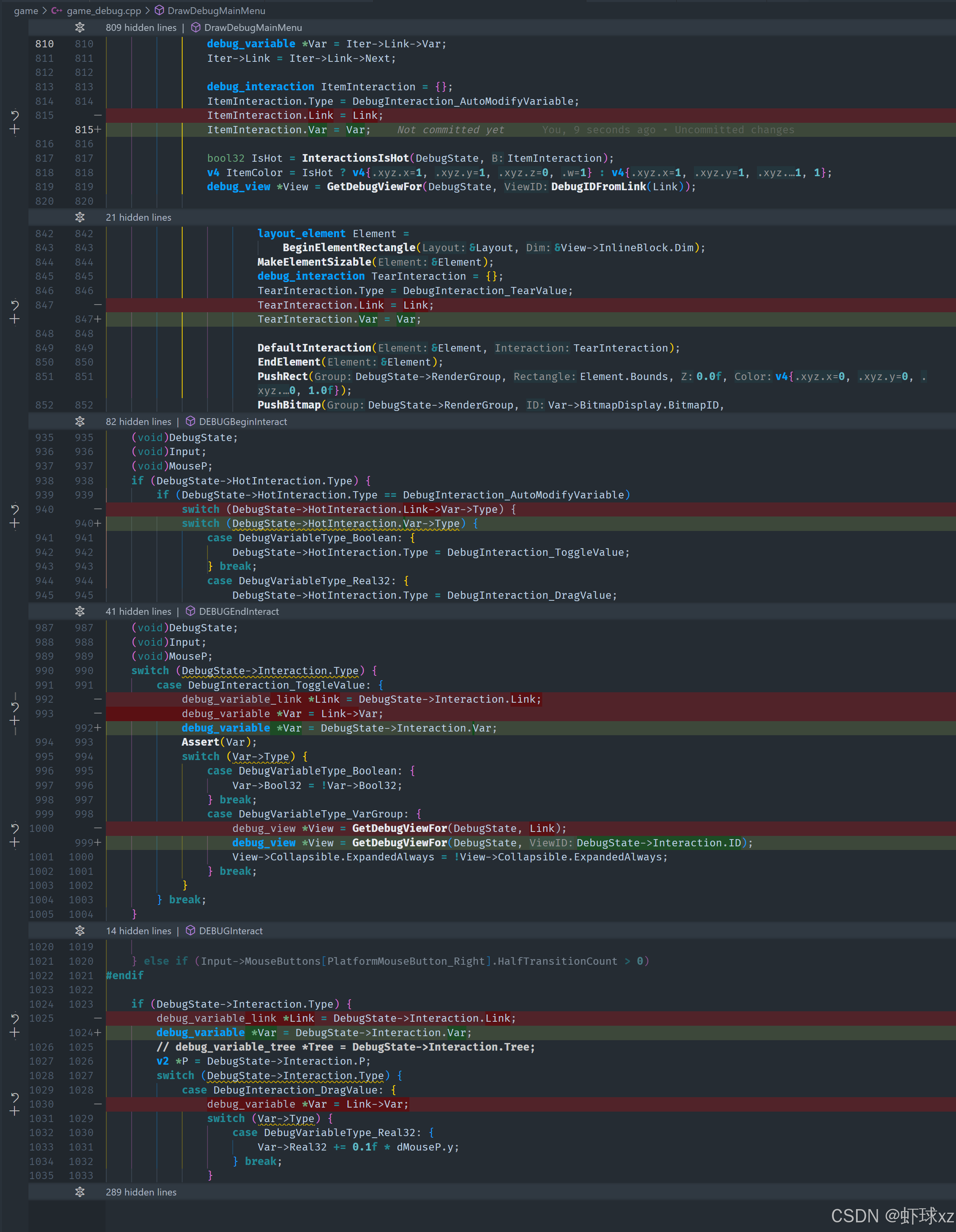The image size is (956, 1232).
Task: Reveal the 82 hidden lines icon
Action: pyautogui.click(x=79, y=421)
